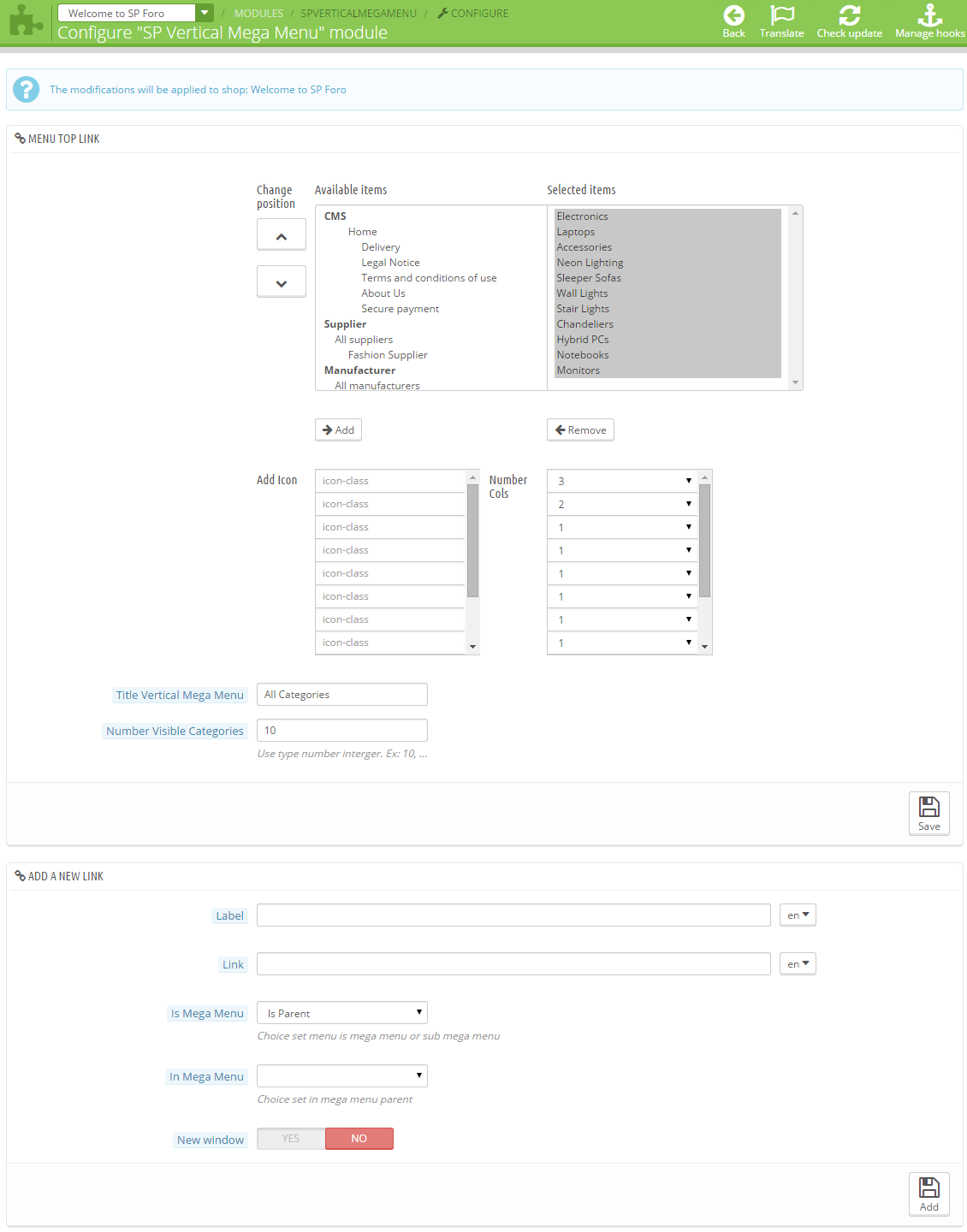967x1232 pixels.
Task: Click Number Cols list scrollbar
Action: [705, 541]
